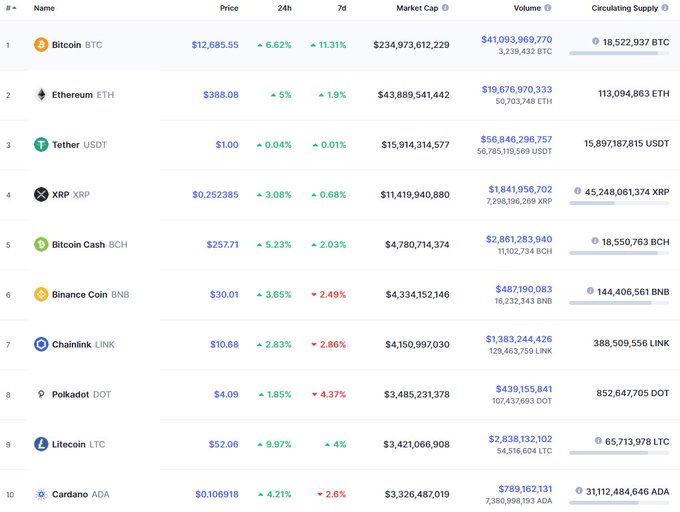
Task: Click the info icon next to 18,550,763 BCH
Action: 595,241
